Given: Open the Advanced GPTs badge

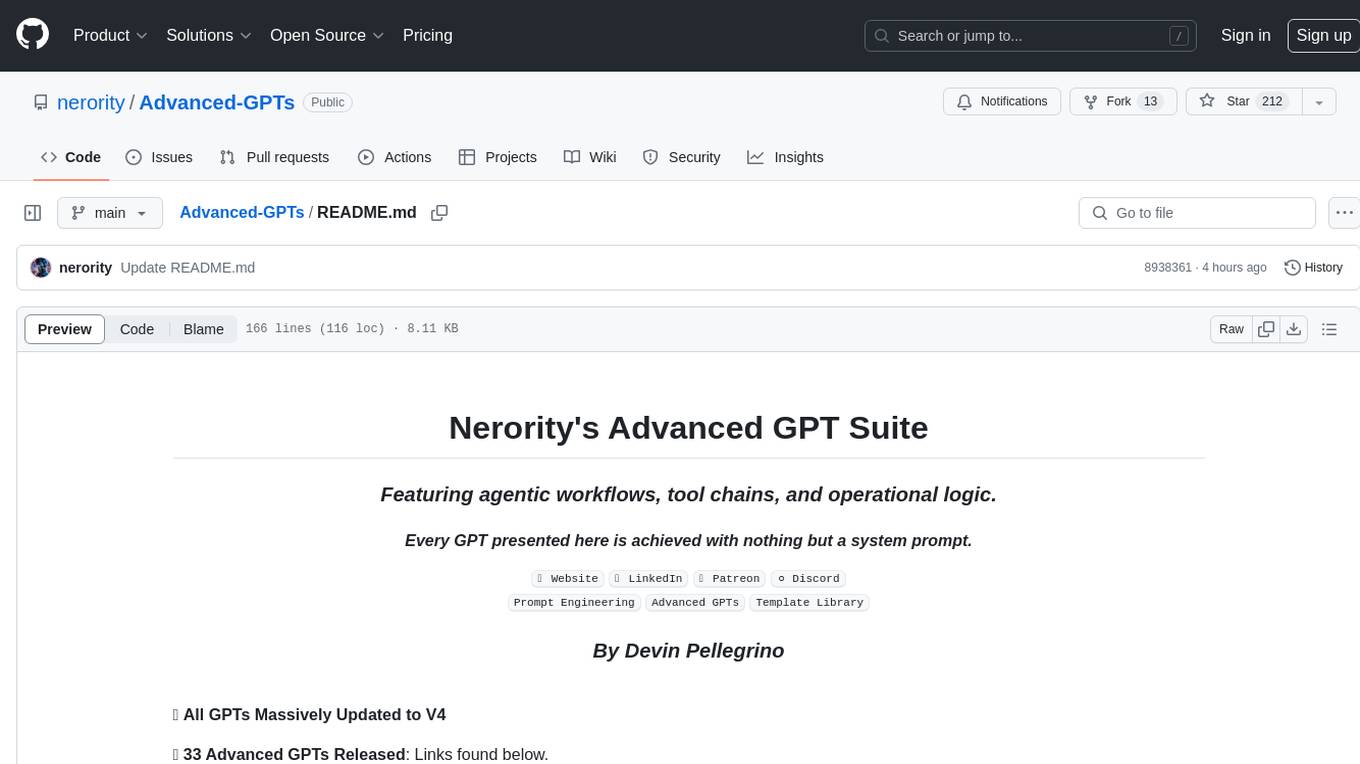Looking at the screenshot, I should click(x=695, y=602).
